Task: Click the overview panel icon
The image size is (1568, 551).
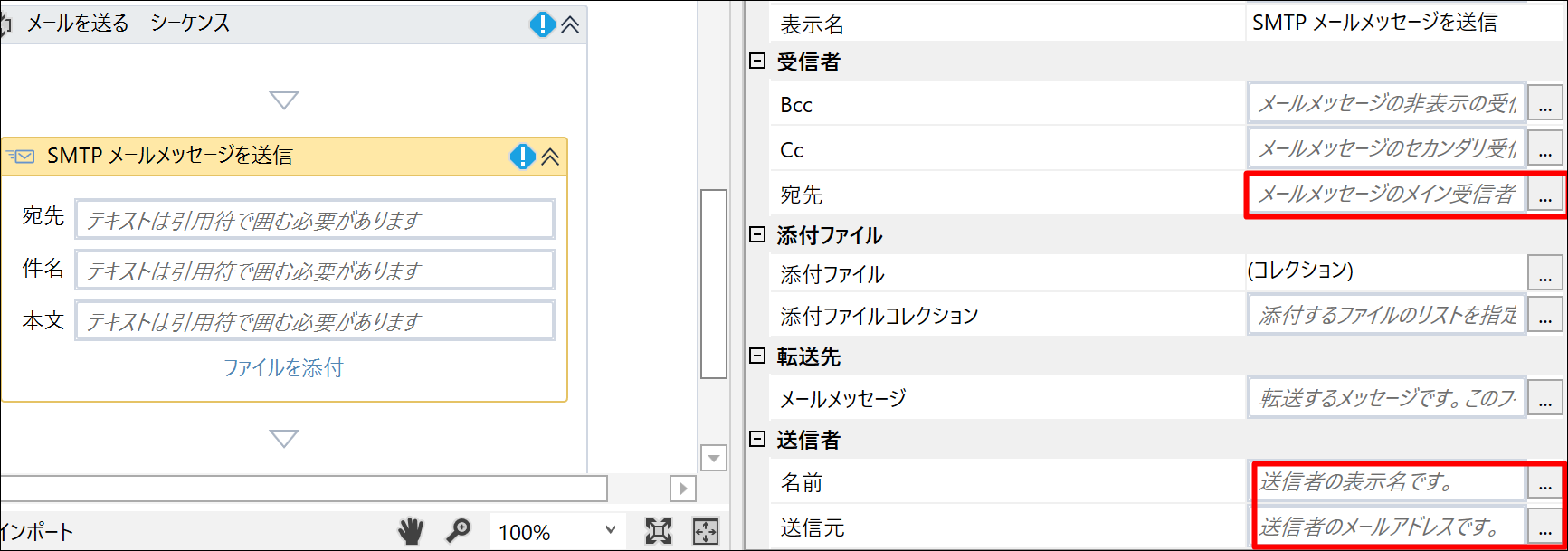Action: coord(705,531)
